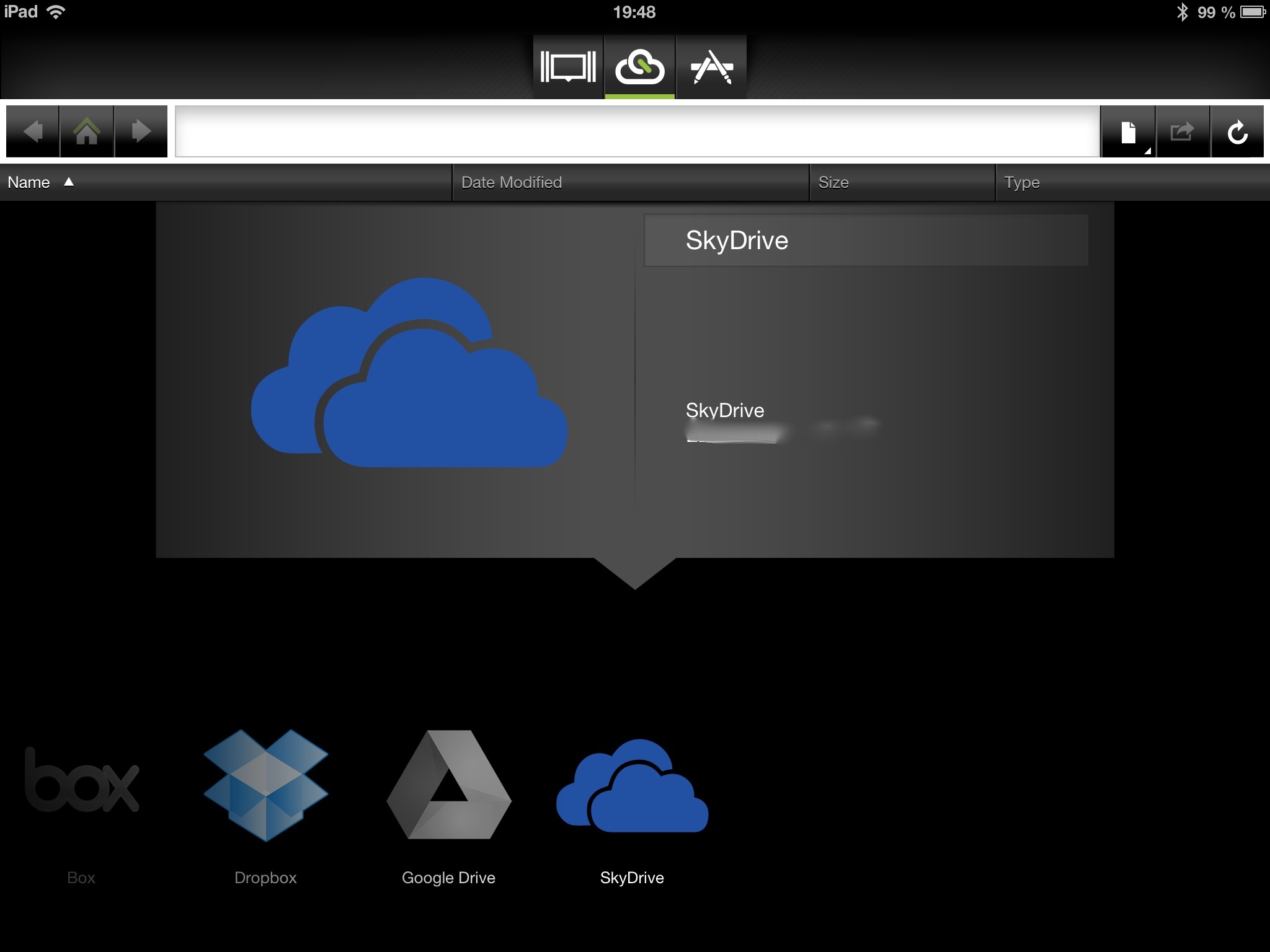The image size is (1270, 952).
Task: Tap the share icon
Action: pos(1182,131)
